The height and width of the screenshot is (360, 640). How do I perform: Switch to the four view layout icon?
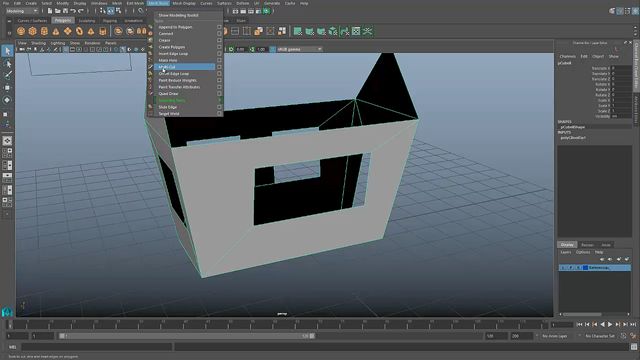[7, 153]
